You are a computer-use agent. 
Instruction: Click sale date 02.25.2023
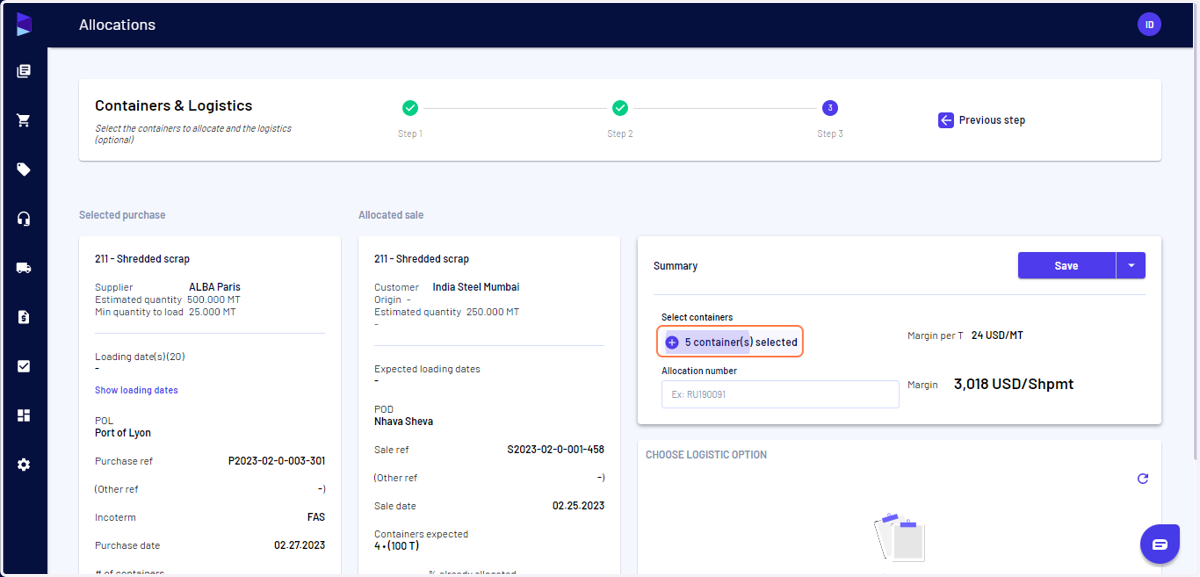tap(578, 506)
